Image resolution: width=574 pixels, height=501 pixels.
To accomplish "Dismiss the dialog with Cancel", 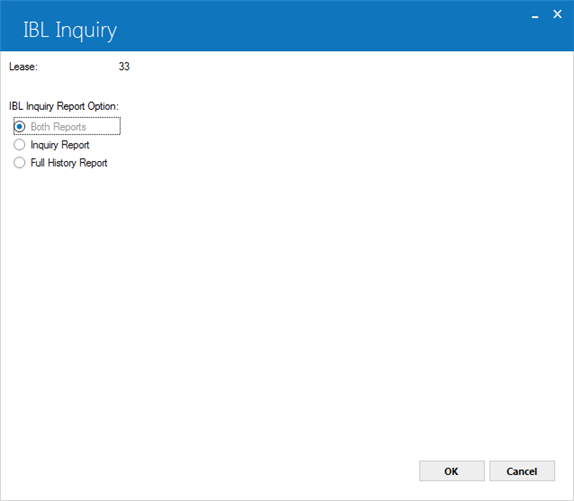I will click(x=522, y=471).
